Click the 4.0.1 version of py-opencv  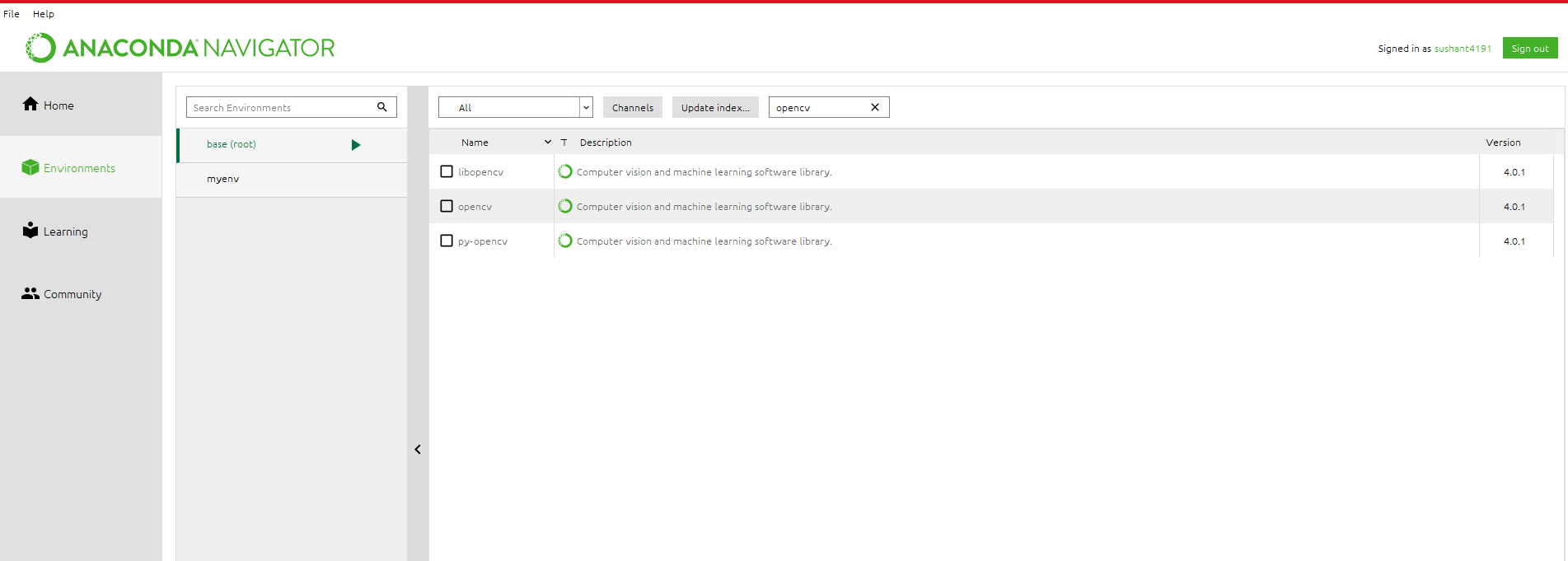1514,241
